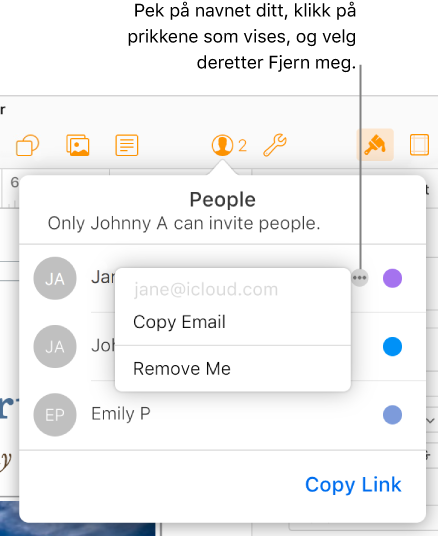This screenshot has height=536, width=438.
Task: Select the Format paintbrush icon
Action: pyautogui.click(x=375, y=145)
